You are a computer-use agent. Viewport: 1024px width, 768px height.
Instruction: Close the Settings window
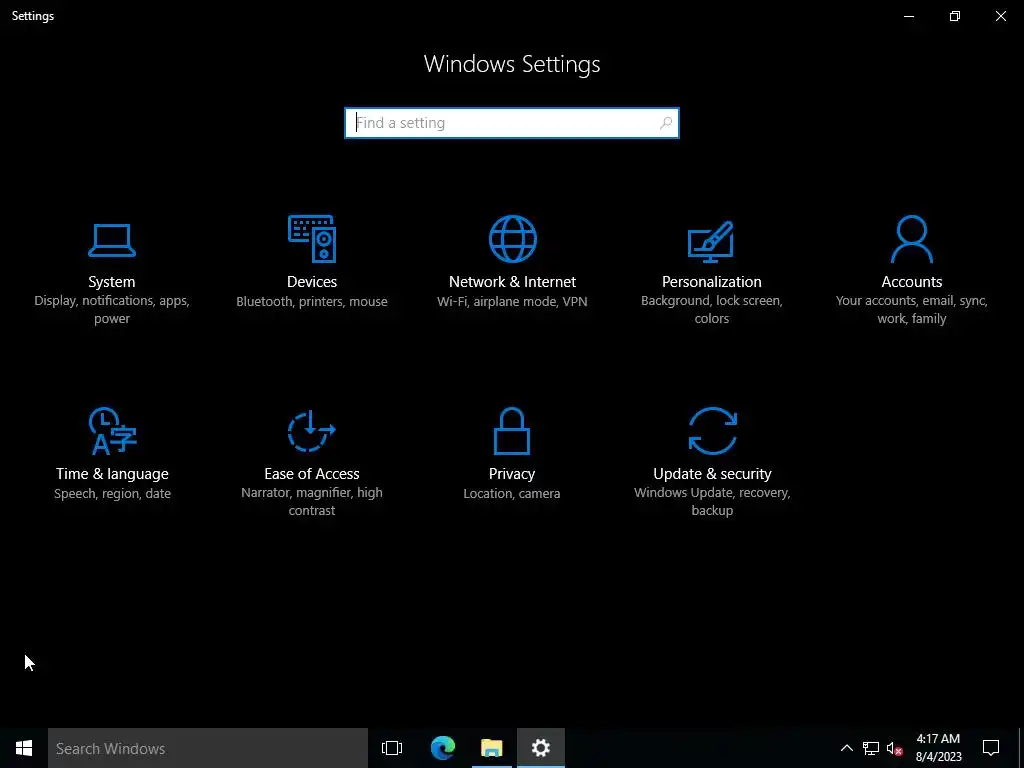point(1000,16)
